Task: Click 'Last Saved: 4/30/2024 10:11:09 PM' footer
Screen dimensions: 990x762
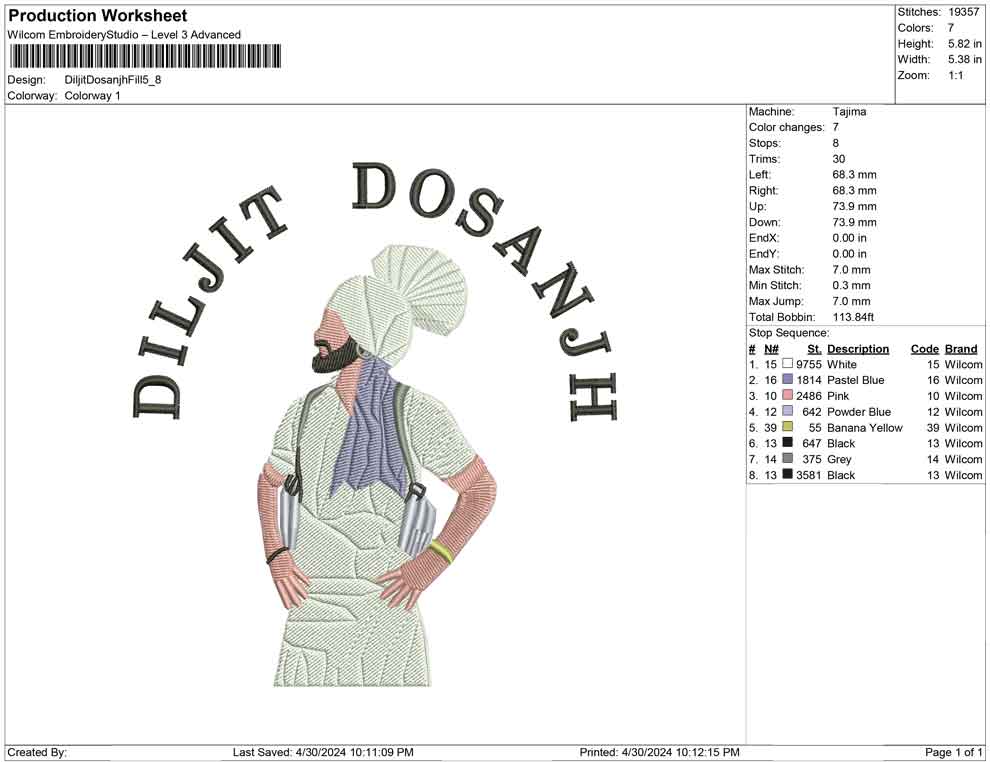Action: [x=323, y=752]
